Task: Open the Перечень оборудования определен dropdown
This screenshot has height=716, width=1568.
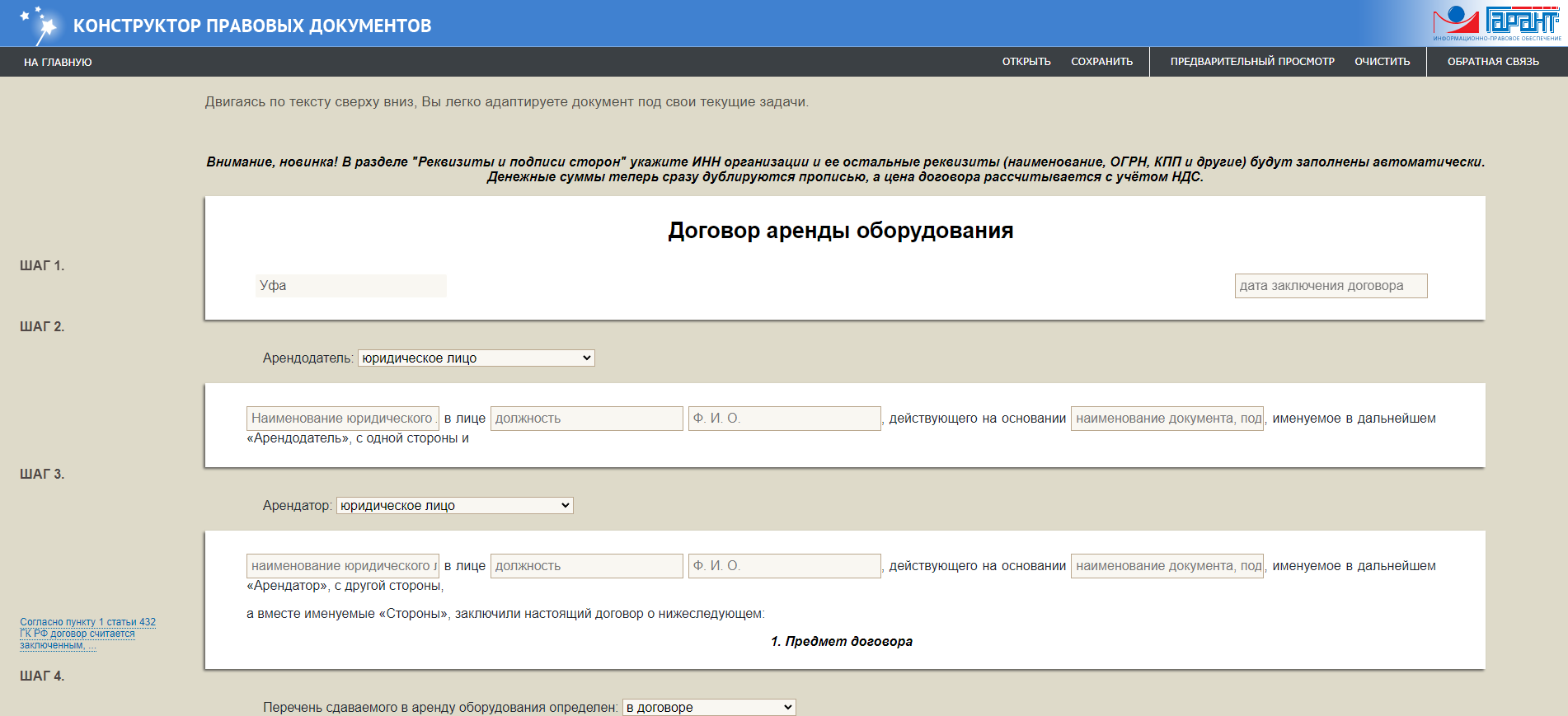Action: point(709,707)
